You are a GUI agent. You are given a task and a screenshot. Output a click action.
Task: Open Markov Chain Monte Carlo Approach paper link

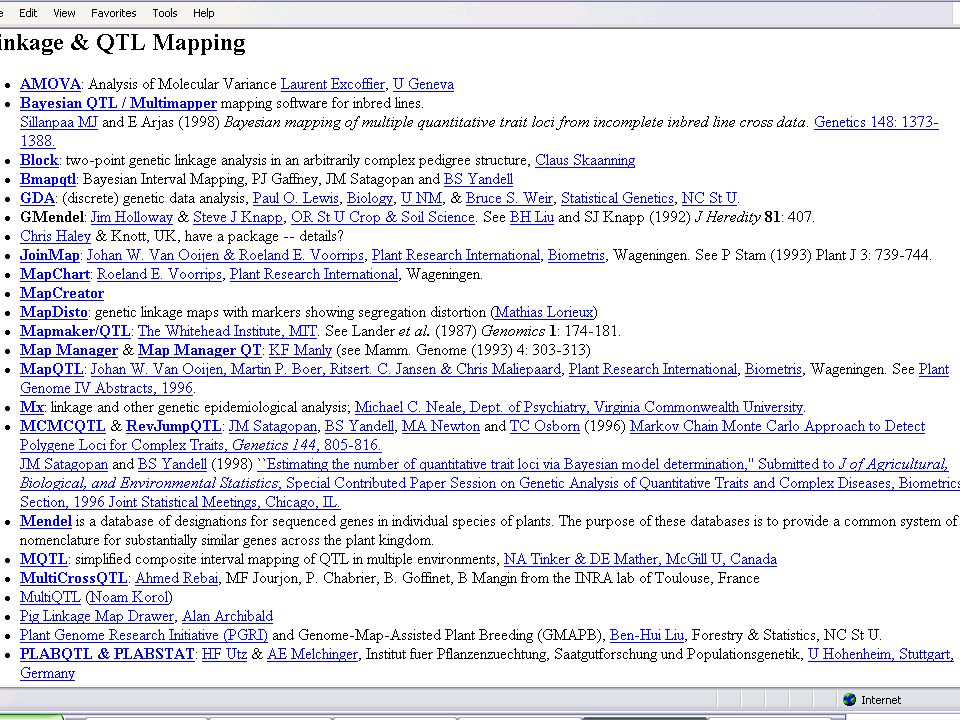click(777, 426)
